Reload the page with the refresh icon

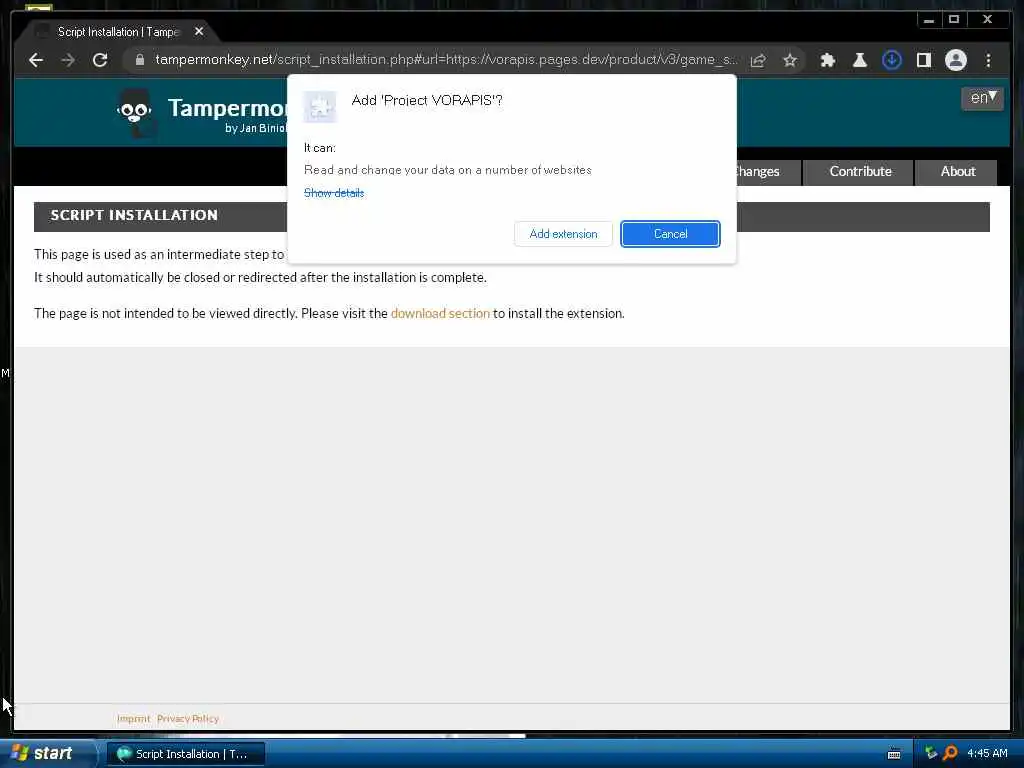[100, 60]
